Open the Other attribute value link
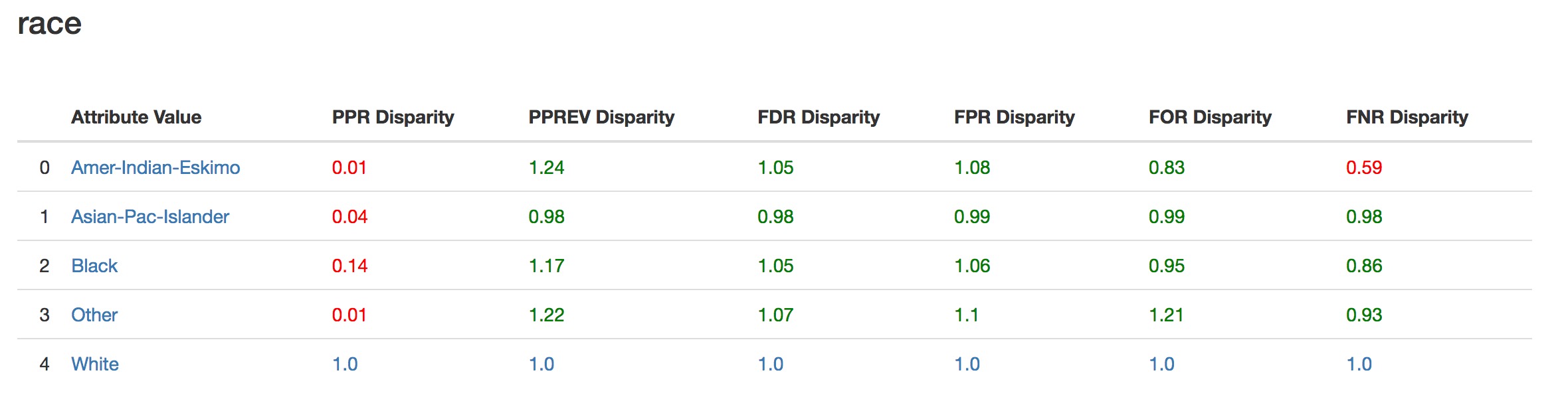1568x409 pixels. click(x=94, y=315)
